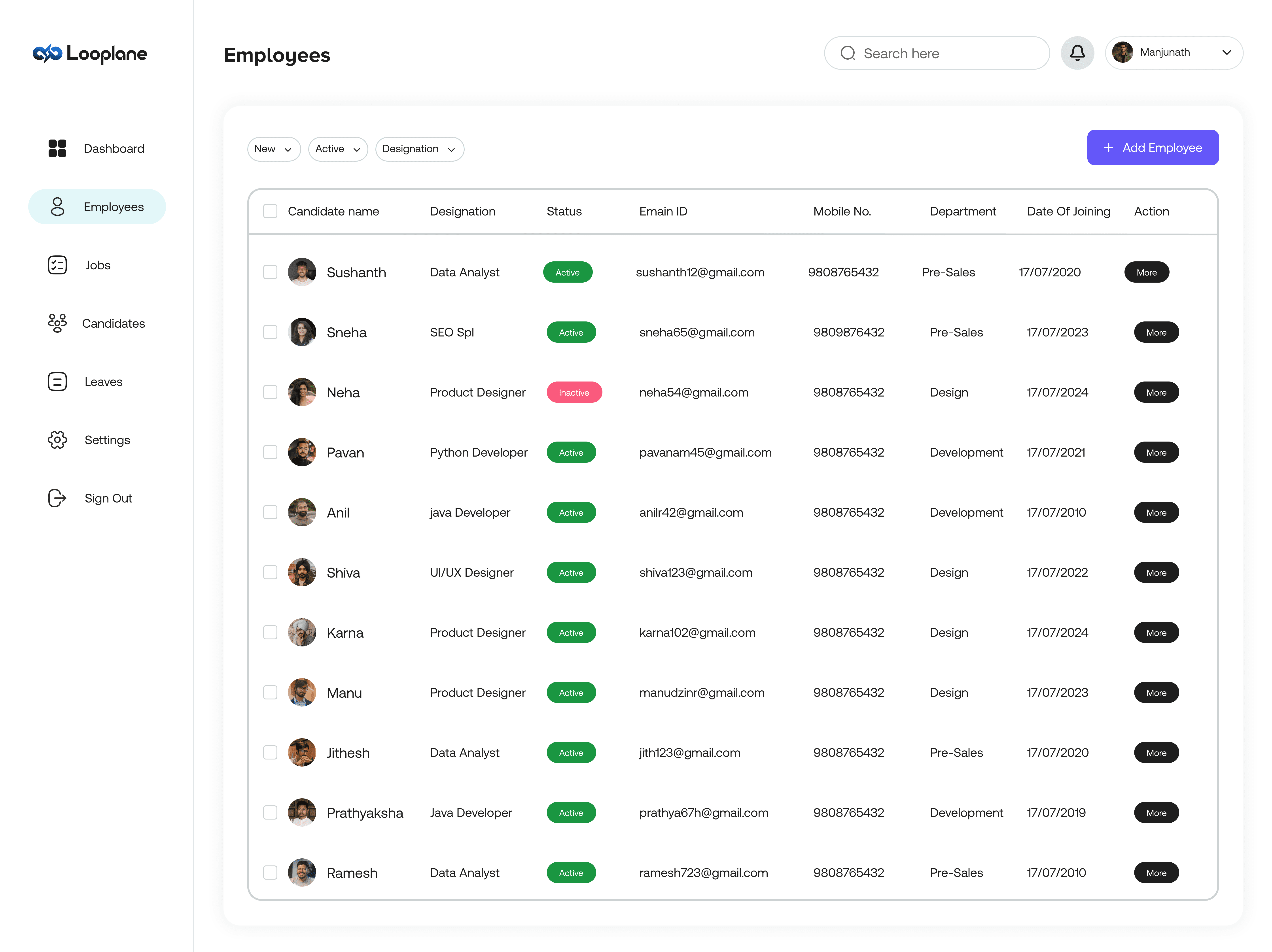Click the Dashboard grid icon

57,148
